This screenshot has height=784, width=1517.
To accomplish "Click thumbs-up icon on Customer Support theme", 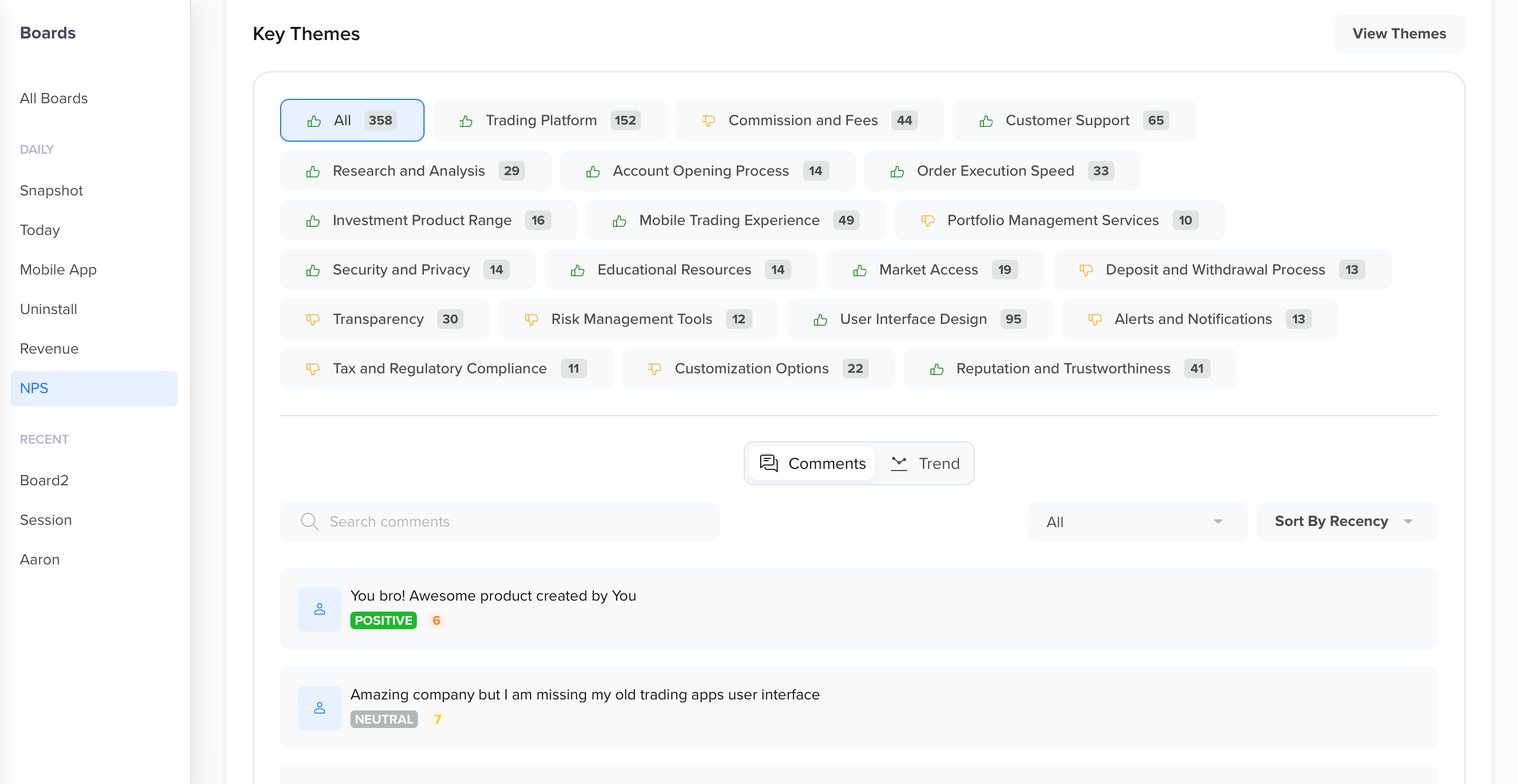I will point(986,120).
